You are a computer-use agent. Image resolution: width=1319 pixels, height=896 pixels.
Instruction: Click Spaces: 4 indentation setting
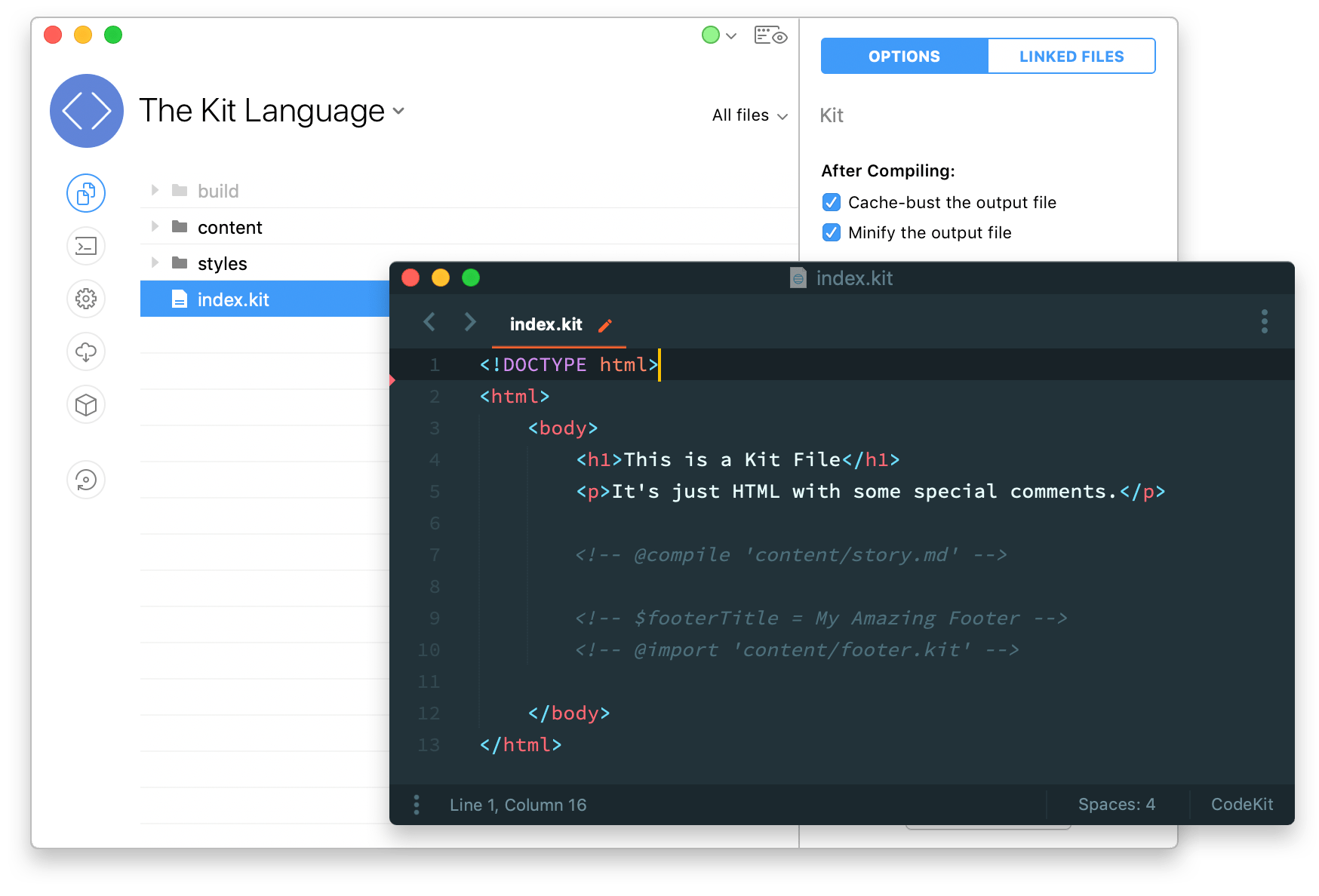point(1117,805)
